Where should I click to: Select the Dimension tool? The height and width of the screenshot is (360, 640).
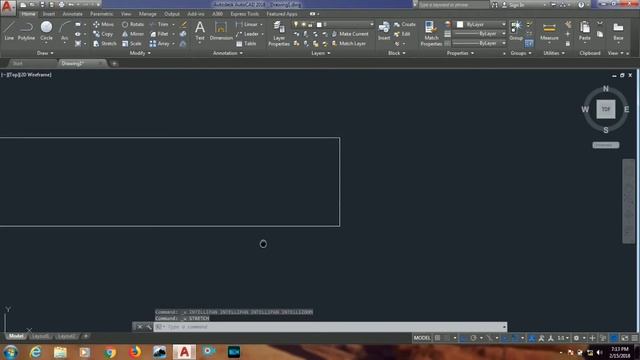(x=221, y=31)
